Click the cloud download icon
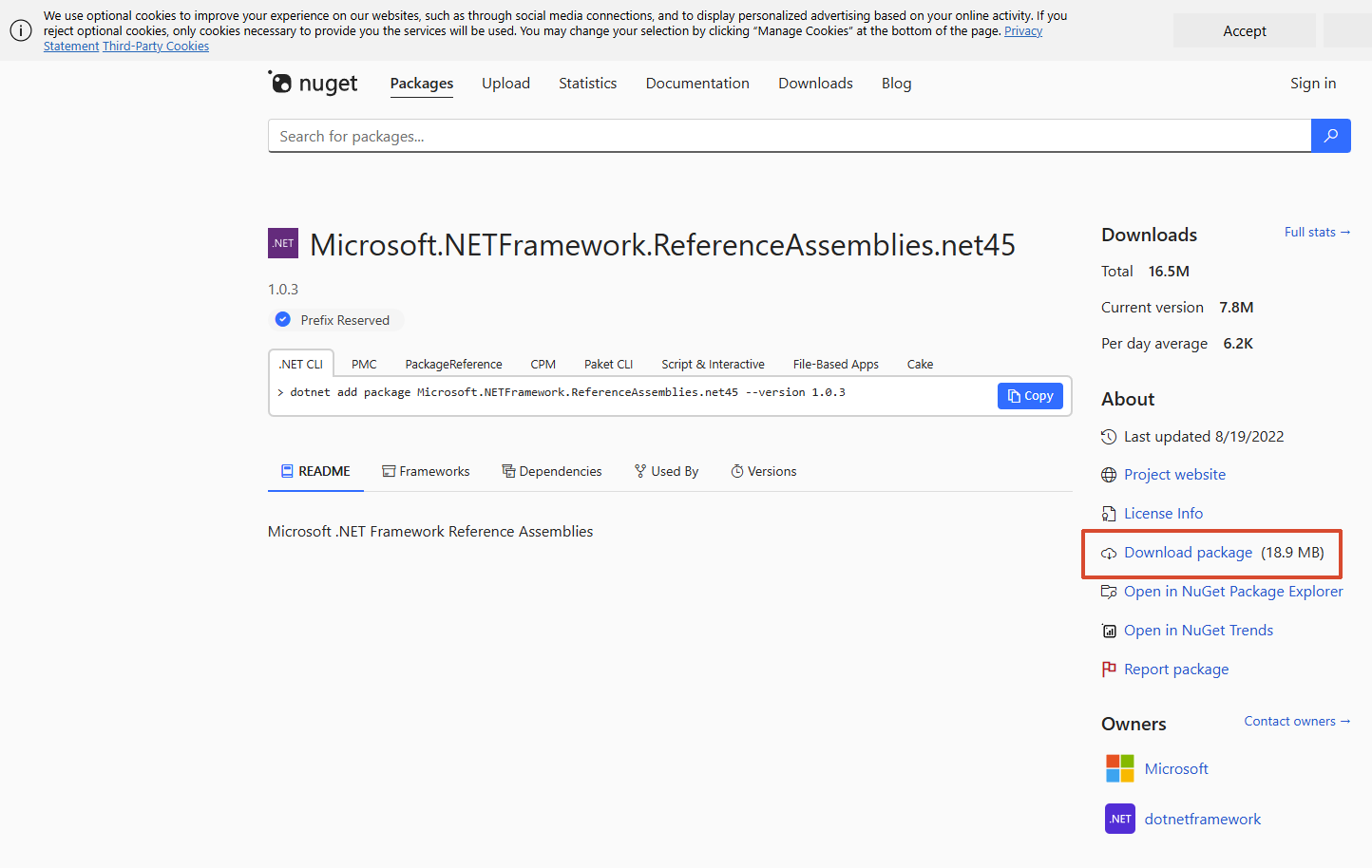Image resolution: width=1372 pixels, height=868 pixels. coord(1109,553)
